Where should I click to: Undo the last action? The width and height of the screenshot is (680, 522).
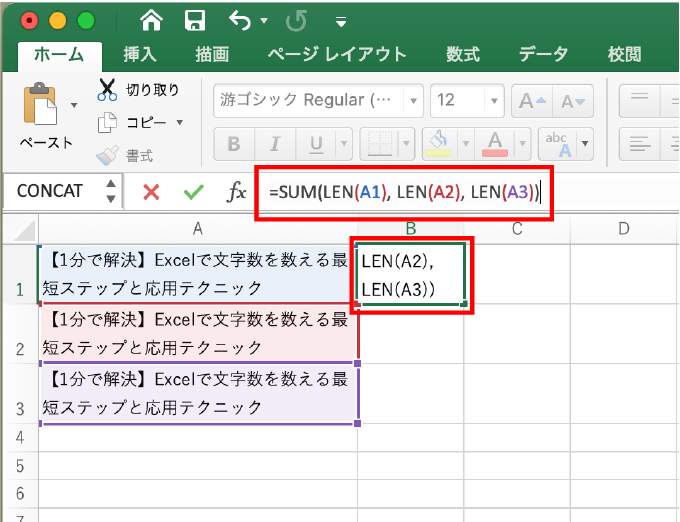click(x=240, y=20)
